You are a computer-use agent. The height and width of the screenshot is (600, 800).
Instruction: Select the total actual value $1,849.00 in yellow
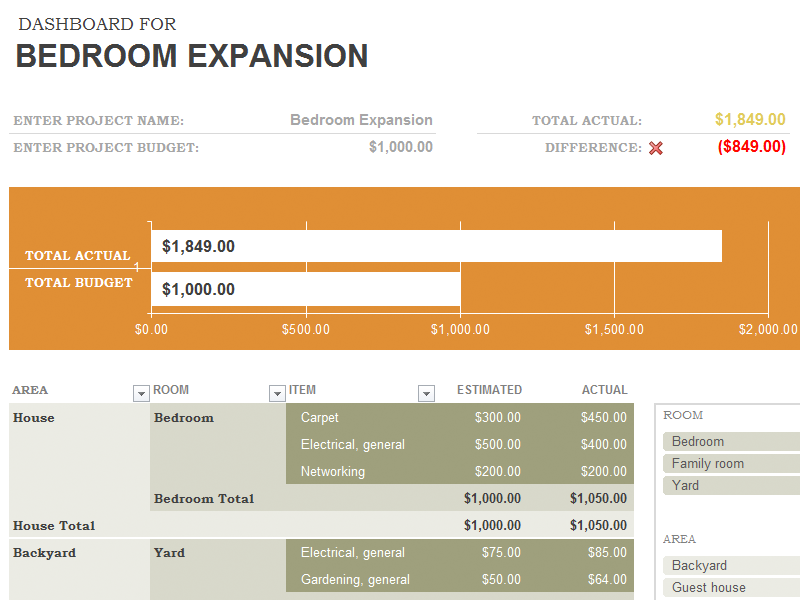coord(750,119)
